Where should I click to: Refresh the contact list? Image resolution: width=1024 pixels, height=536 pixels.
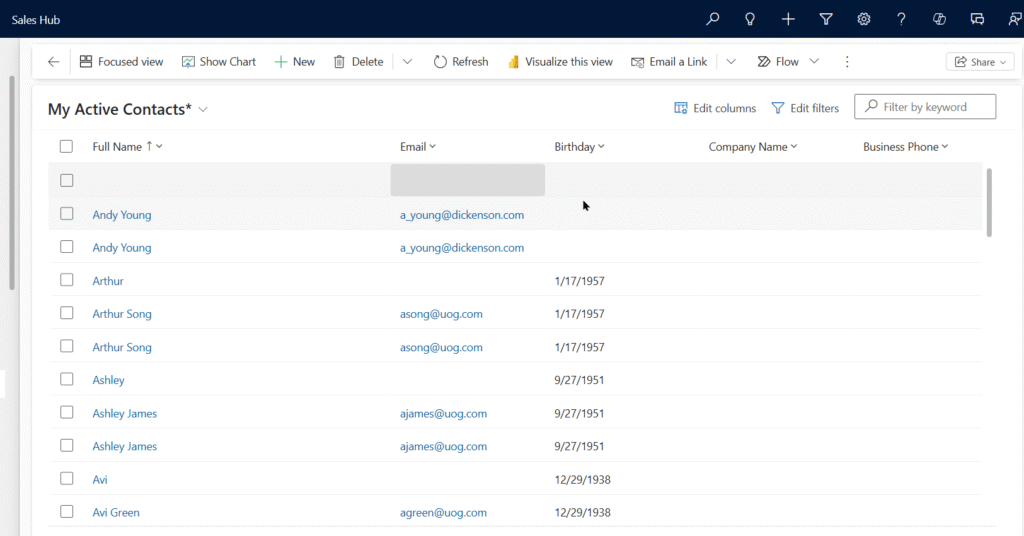[461, 61]
